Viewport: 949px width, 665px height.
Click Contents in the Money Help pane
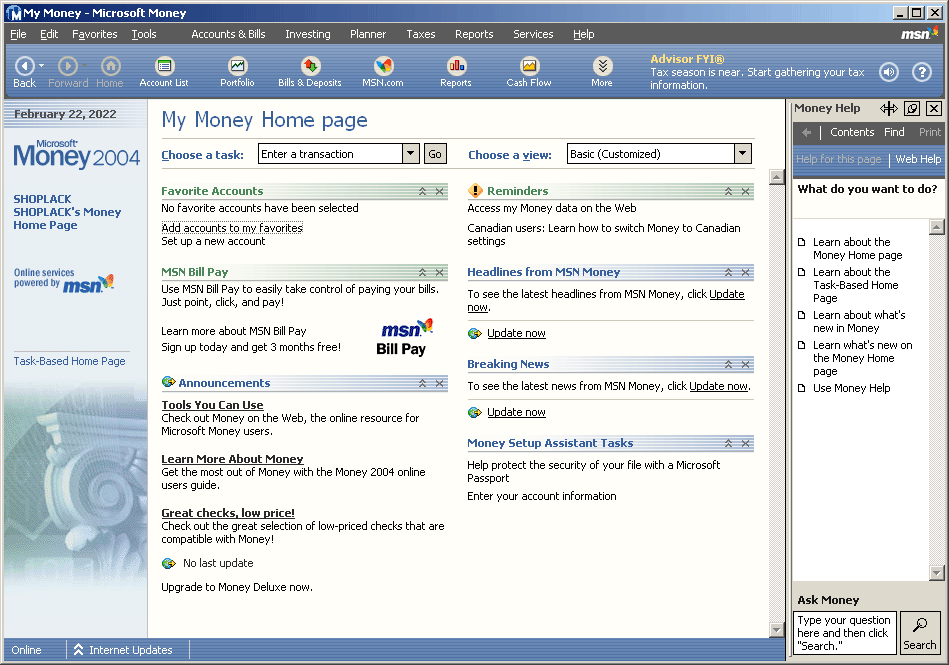[x=852, y=132]
